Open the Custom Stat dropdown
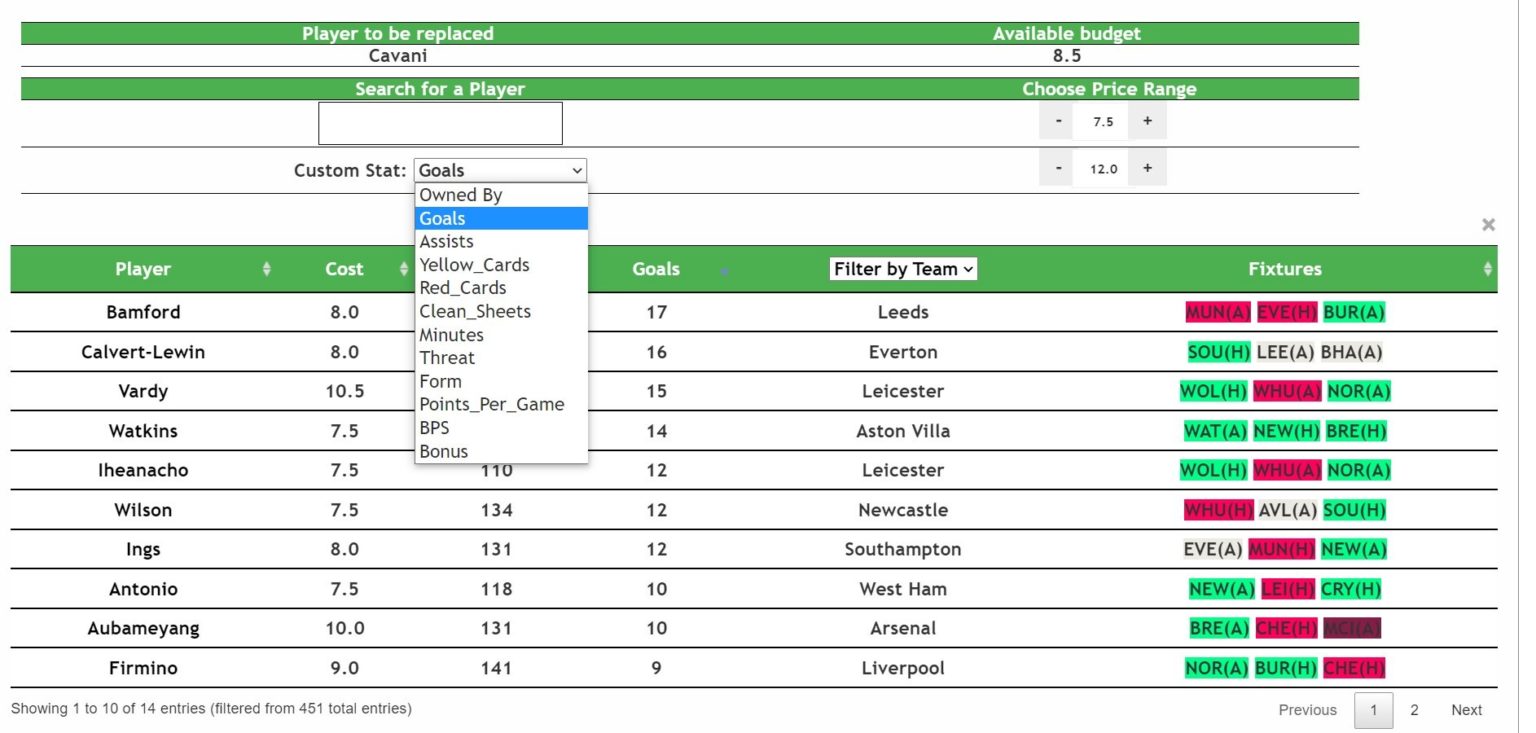The height and width of the screenshot is (733, 1536). [x=499, y=170]
